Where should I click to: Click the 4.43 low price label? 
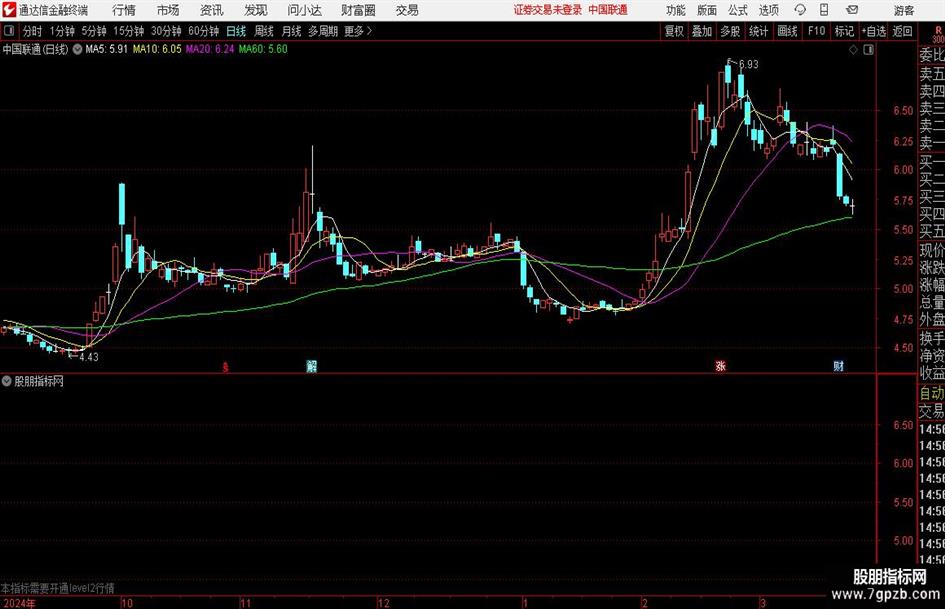pos(89,357)
